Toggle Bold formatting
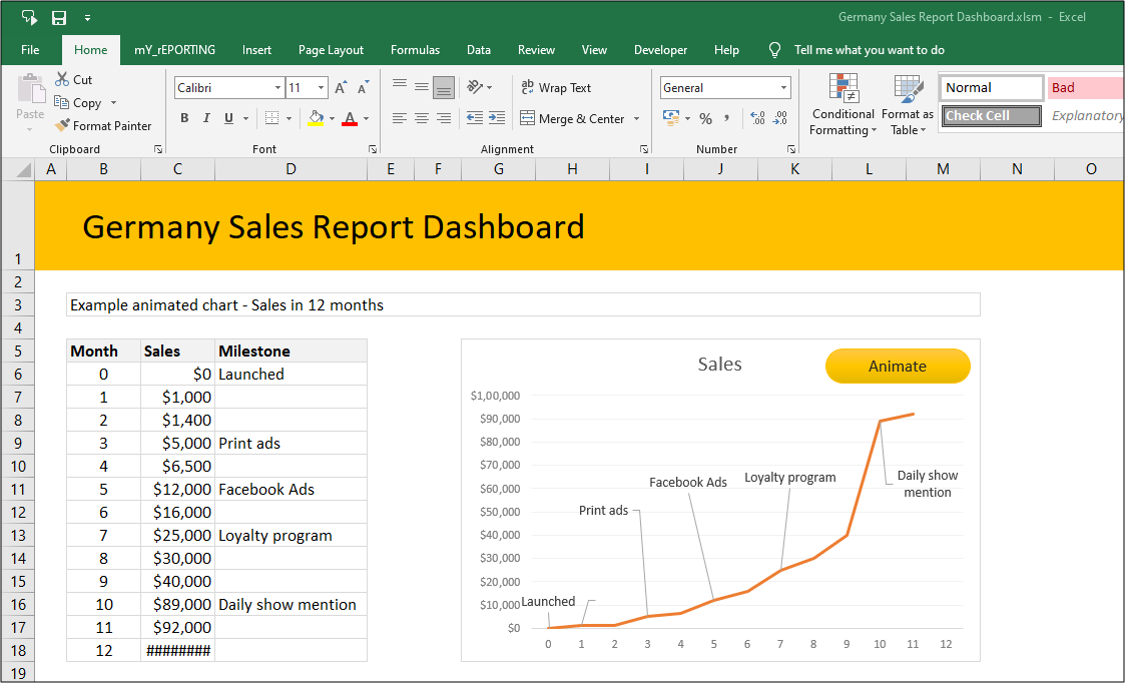Viewport: 1125px width, 683px height. [x=184, y=118]
